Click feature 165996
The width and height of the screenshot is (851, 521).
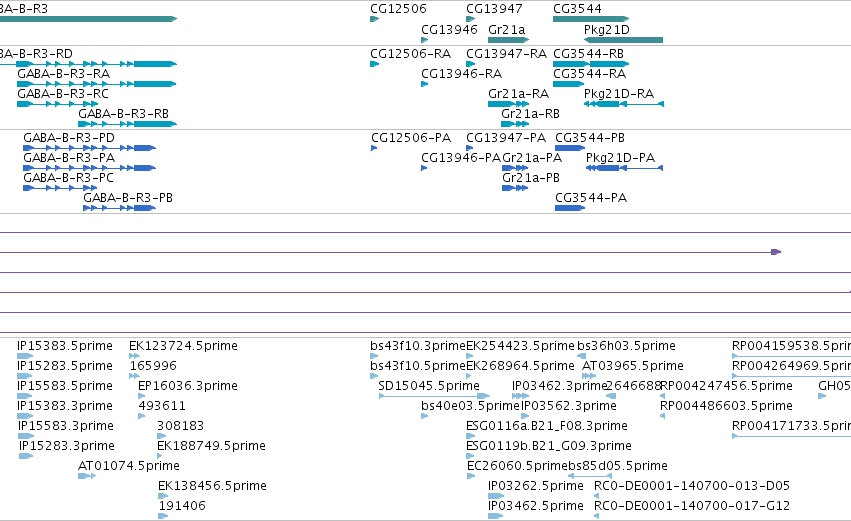coord(153,366)
